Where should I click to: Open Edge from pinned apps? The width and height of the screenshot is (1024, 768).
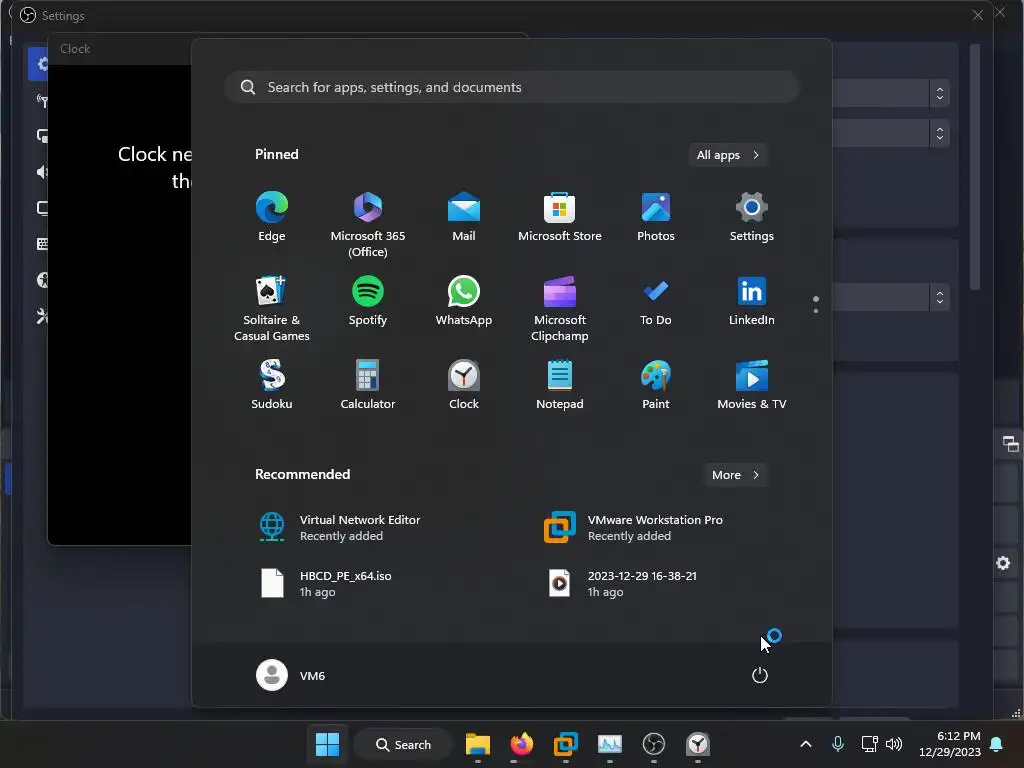(272, 217)
